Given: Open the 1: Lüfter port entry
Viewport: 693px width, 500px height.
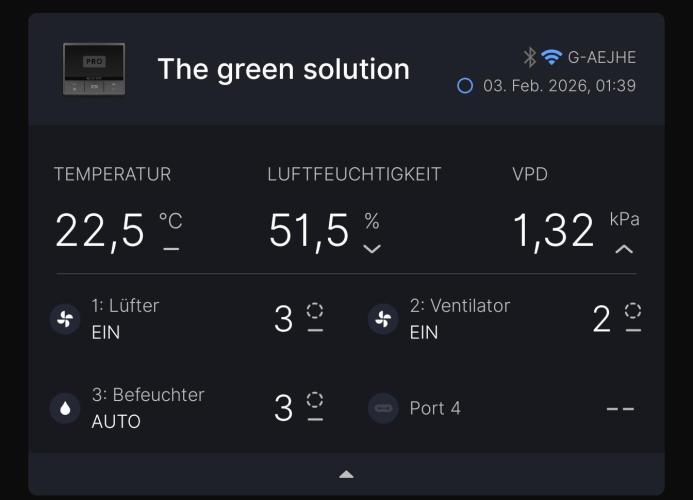Looking at the screenshot, I should [125, 319].
